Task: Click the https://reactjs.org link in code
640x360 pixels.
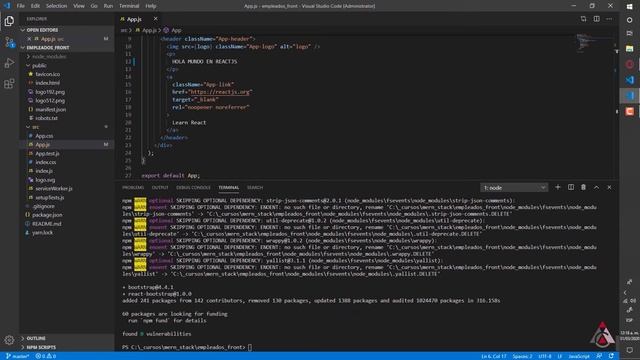Action: tap(220, 92)
